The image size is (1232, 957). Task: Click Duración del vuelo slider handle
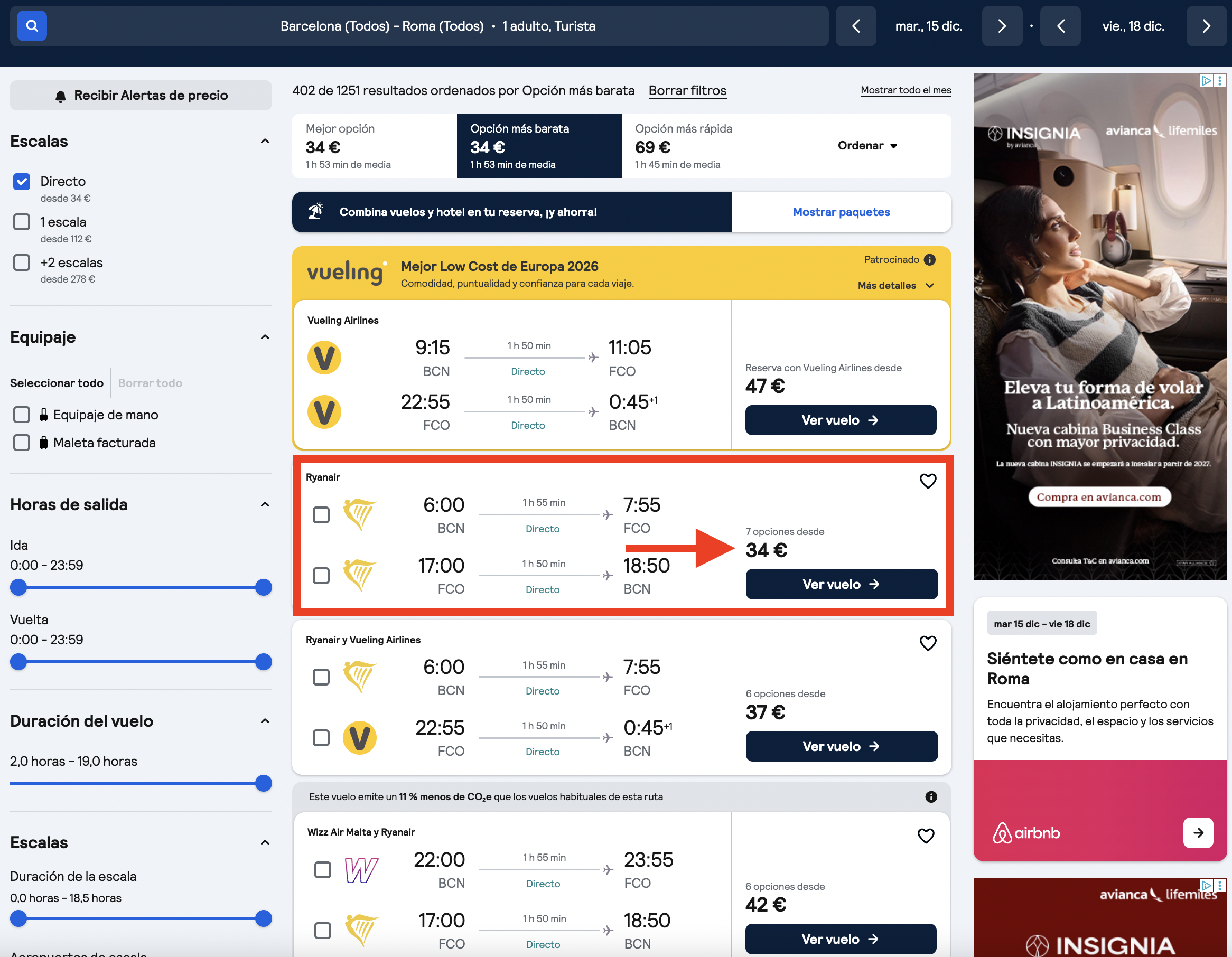(264, 783)
